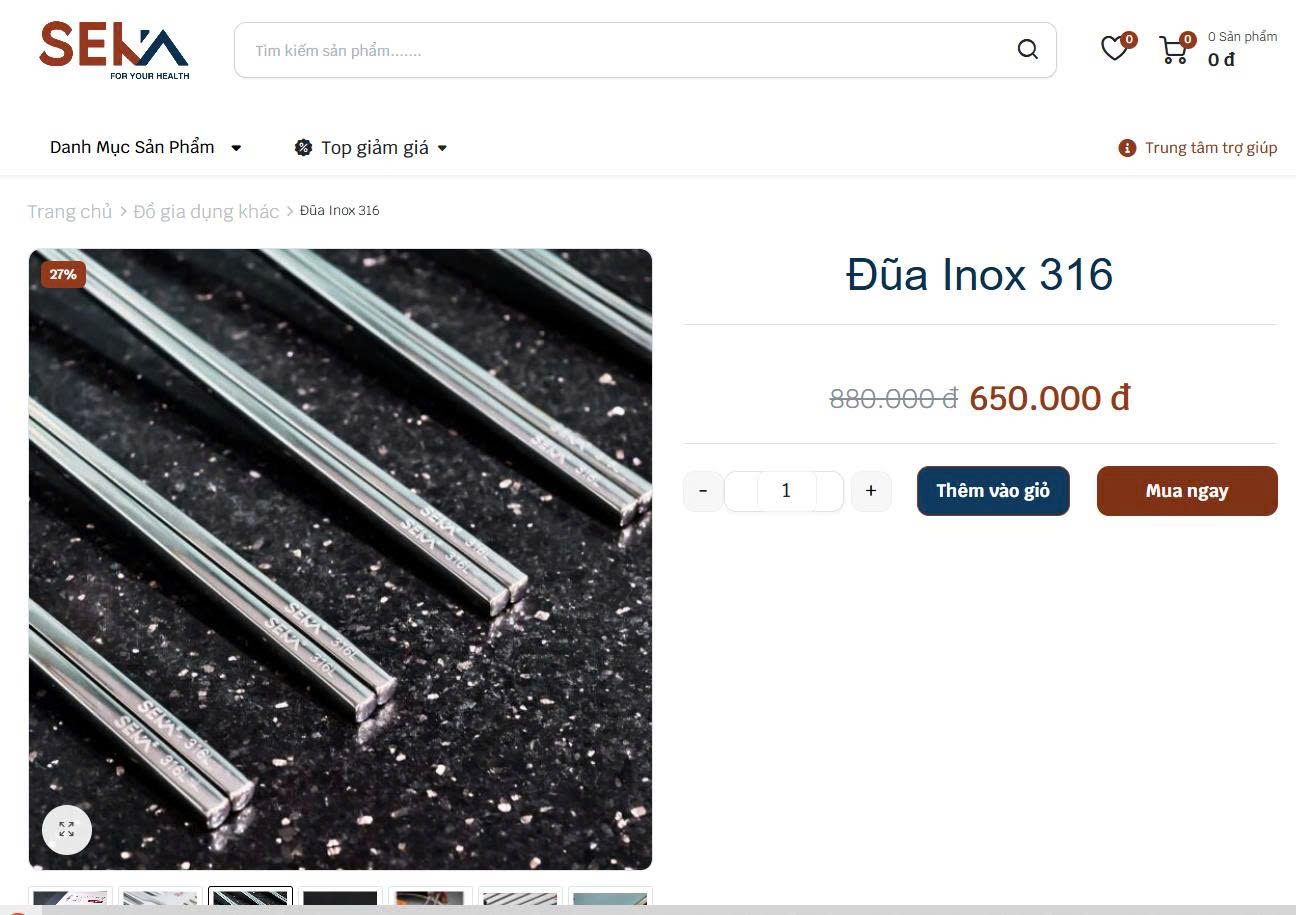Select the highlighted third product thumbnail
This screenshot has height=915, width=1296.
tap(250, 897)
